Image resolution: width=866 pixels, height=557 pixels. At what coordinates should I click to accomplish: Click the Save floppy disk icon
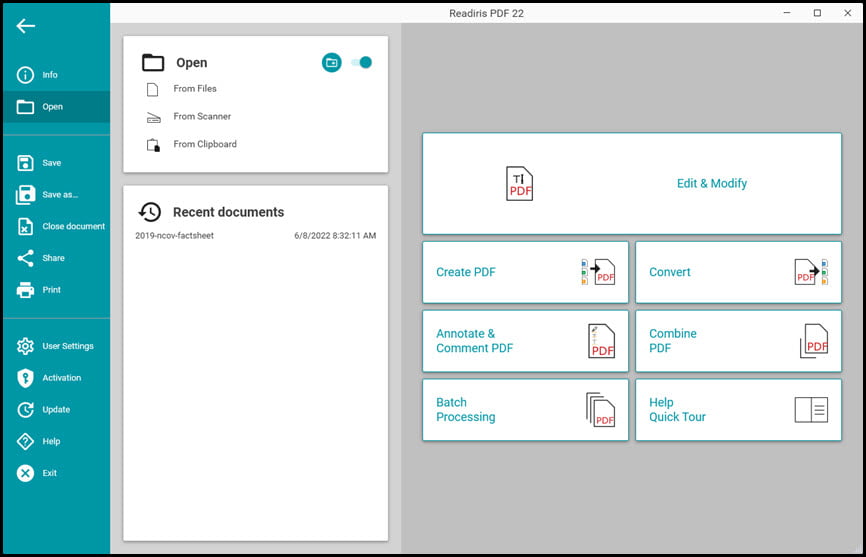point(25,163)
